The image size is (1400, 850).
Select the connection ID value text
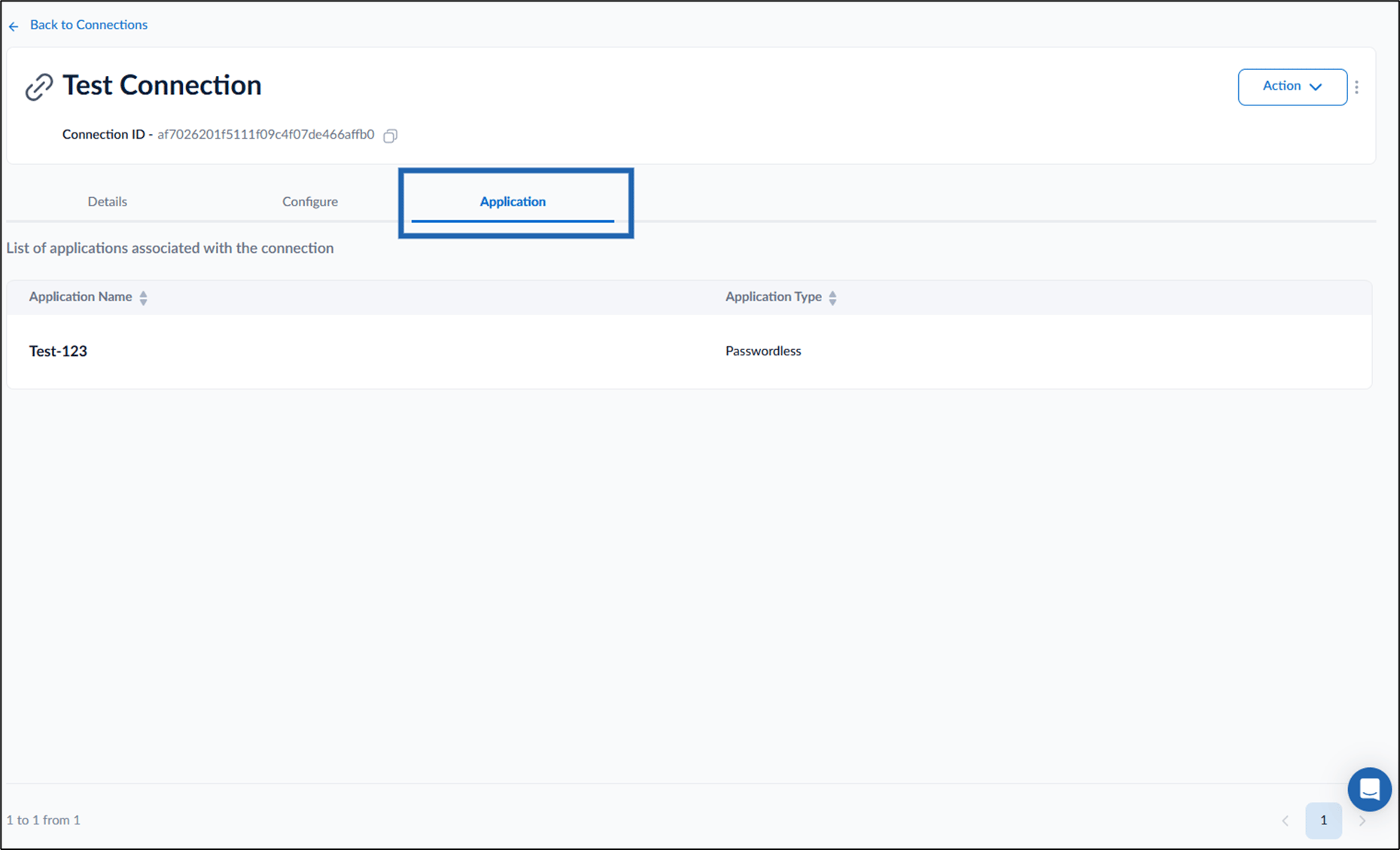266,135
